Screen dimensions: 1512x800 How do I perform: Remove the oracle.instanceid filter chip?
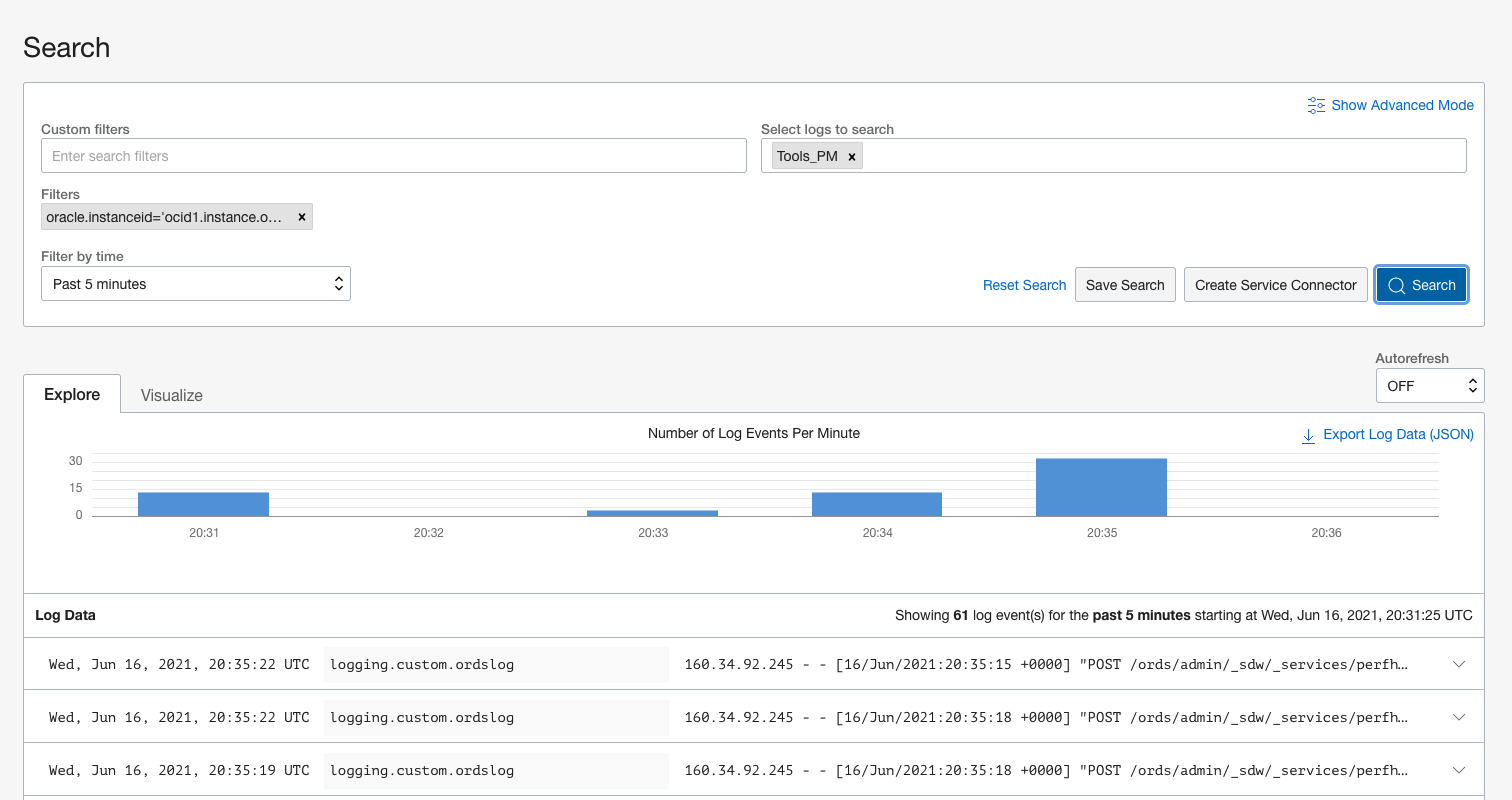(x=301, y=217)
